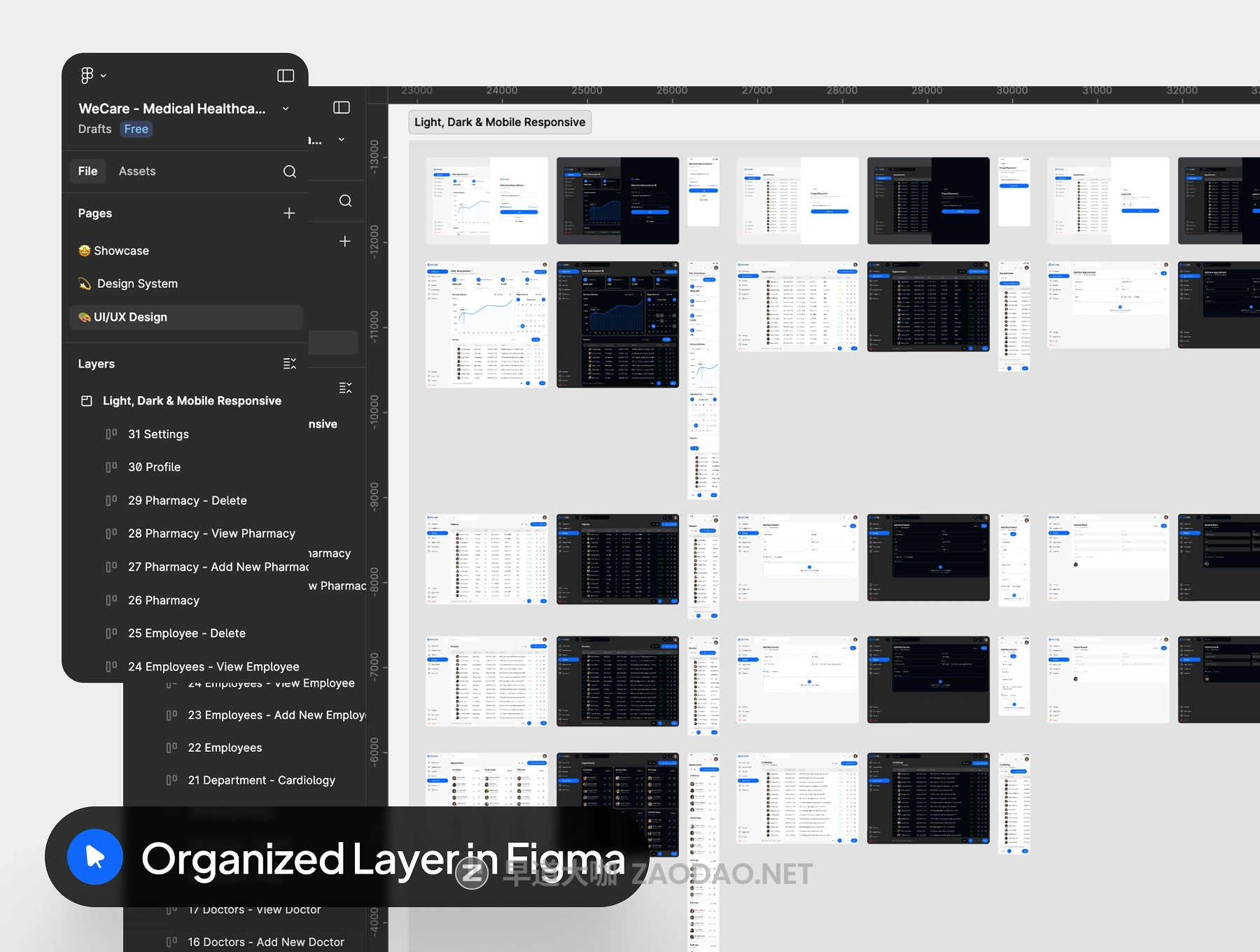This screenshot has height=952, width=1260.
Task: Switch to the Assets tab
Action: pyautogui.click(x=137, y=171)
